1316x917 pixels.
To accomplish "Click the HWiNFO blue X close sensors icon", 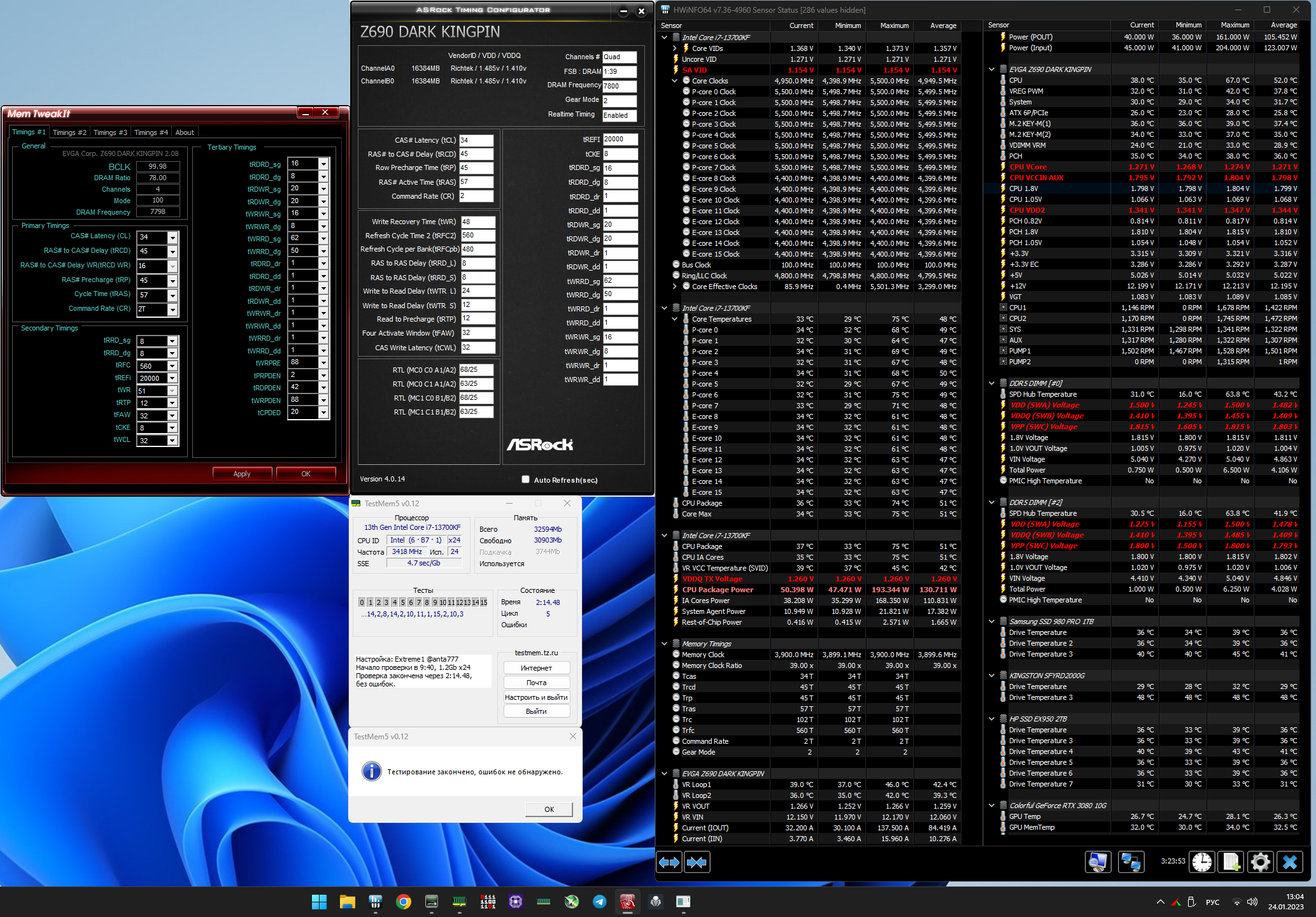I will click(1290, 862).
